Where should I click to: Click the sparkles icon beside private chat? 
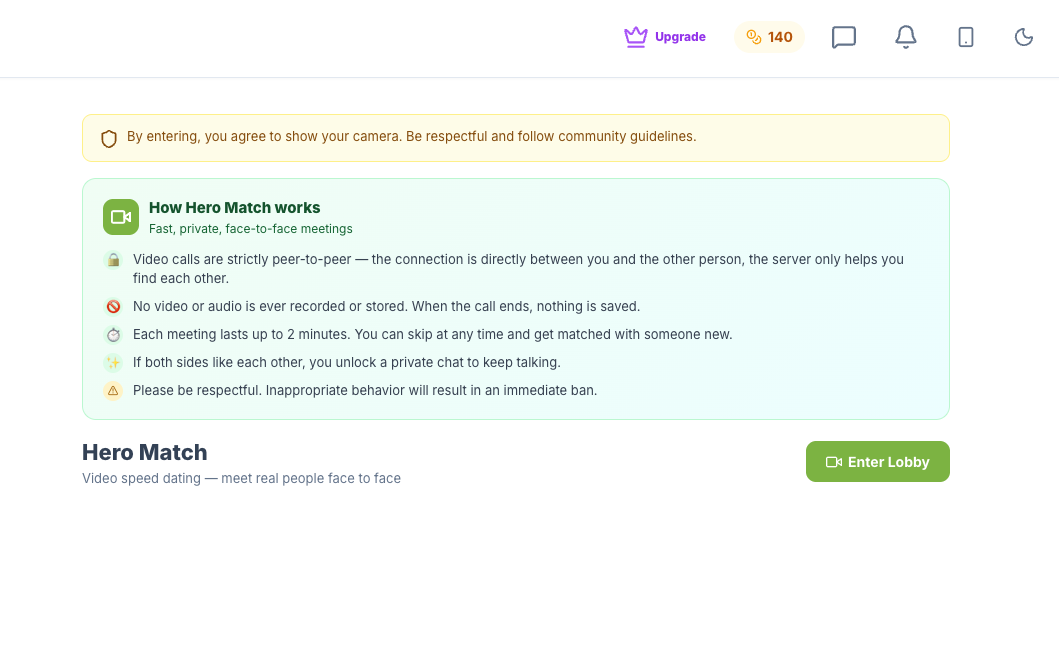[x=113, y=363]
